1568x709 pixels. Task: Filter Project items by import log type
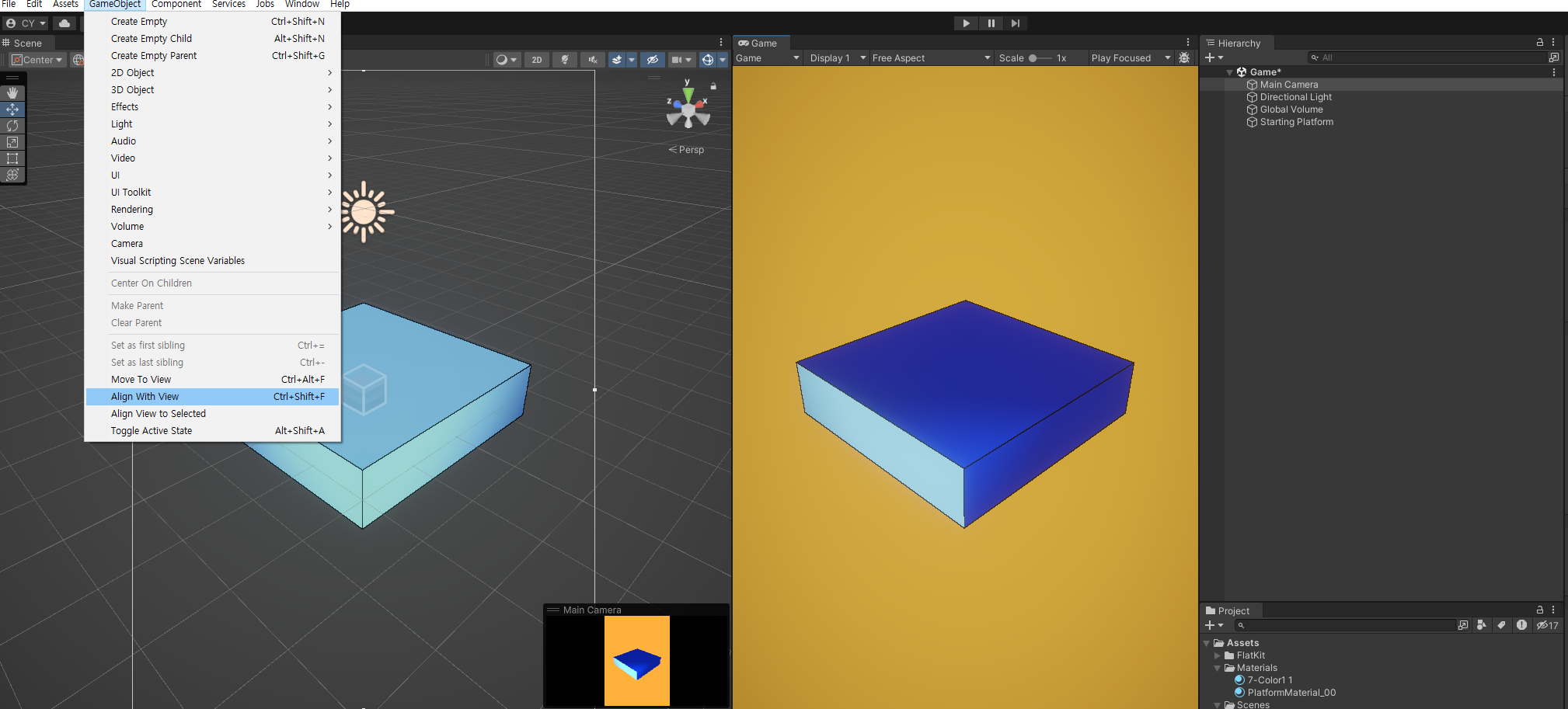[x=1521, y=625]
